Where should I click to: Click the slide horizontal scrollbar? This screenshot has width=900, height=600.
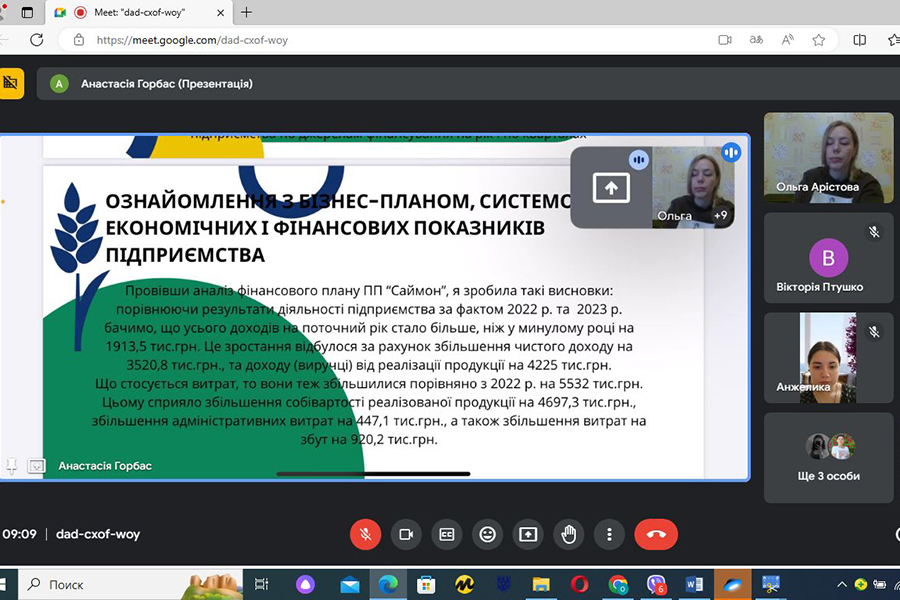point(373,474)
